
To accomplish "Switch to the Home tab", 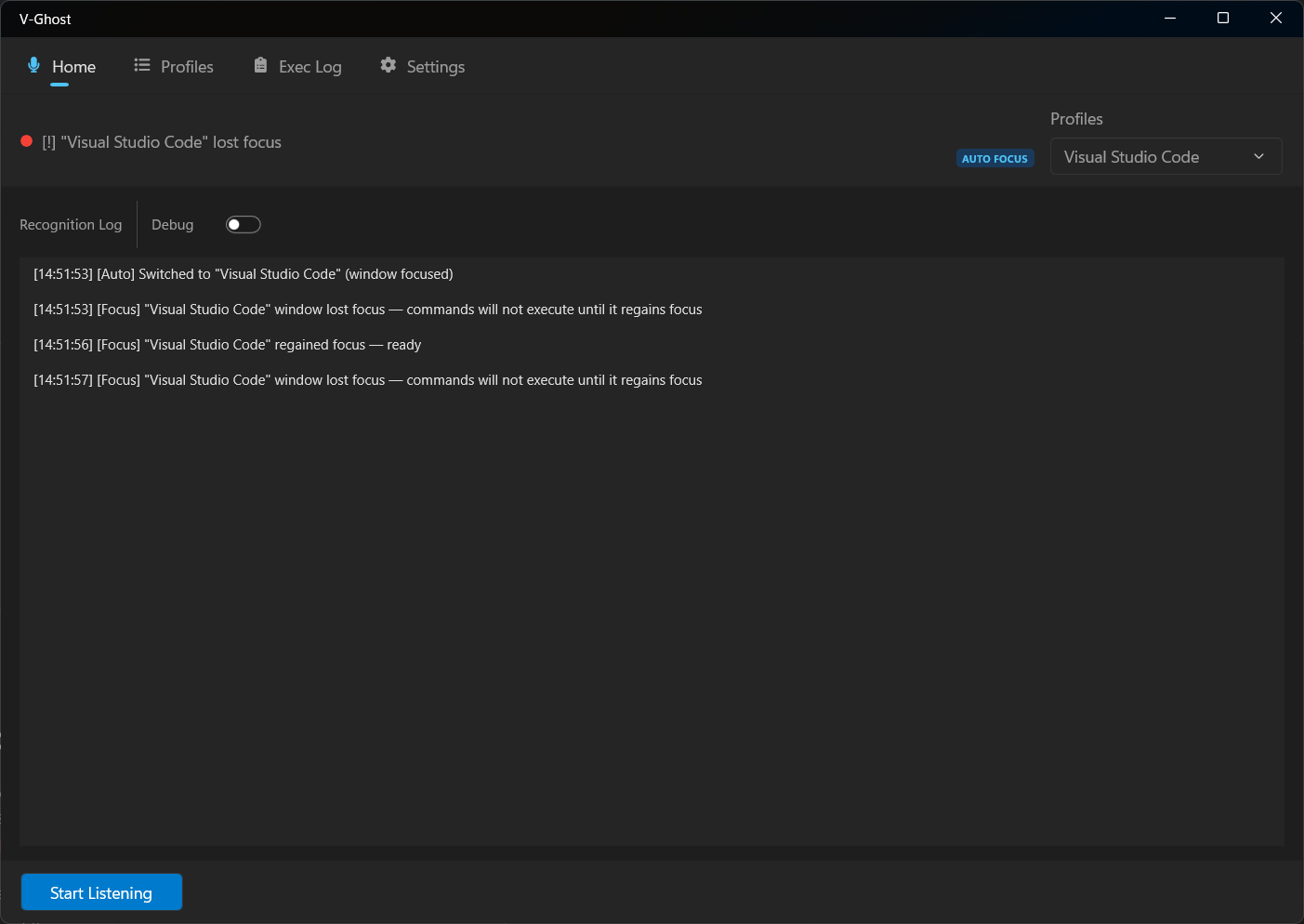I will [73, 67].
